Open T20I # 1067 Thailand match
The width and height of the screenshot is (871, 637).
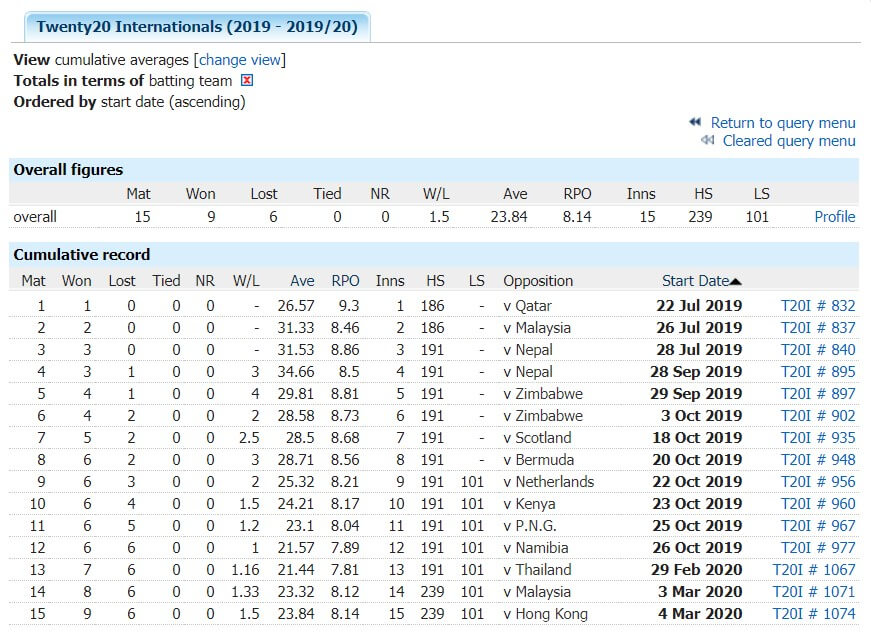point(814,570)
